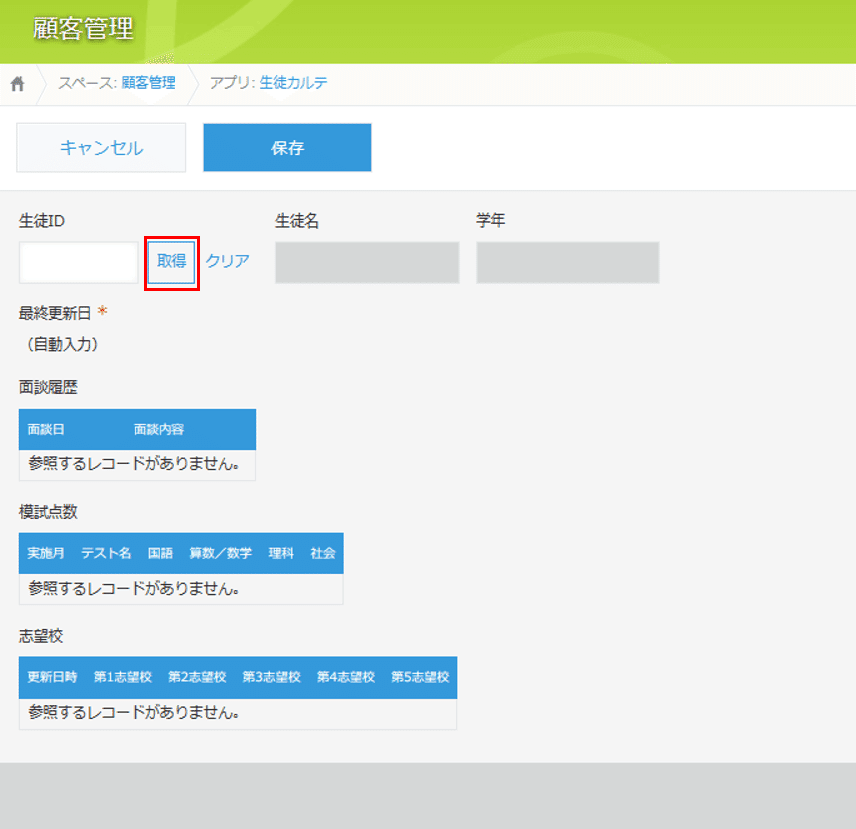Viewport: 856px width, 829px height.
Task: Select the テスト名 column header
Action: [x=106, y=553]
